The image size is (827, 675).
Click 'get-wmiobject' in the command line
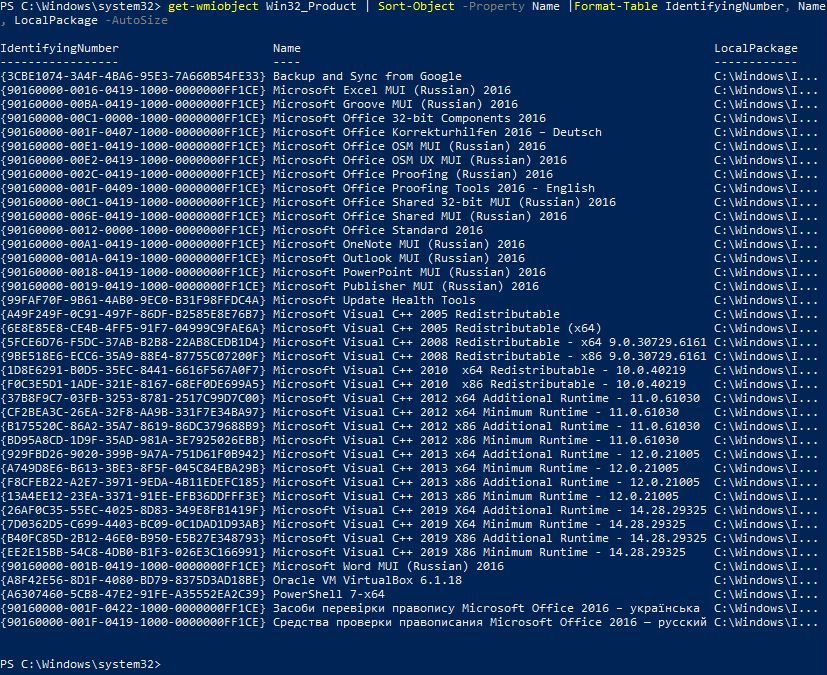[x=213, y=6]
